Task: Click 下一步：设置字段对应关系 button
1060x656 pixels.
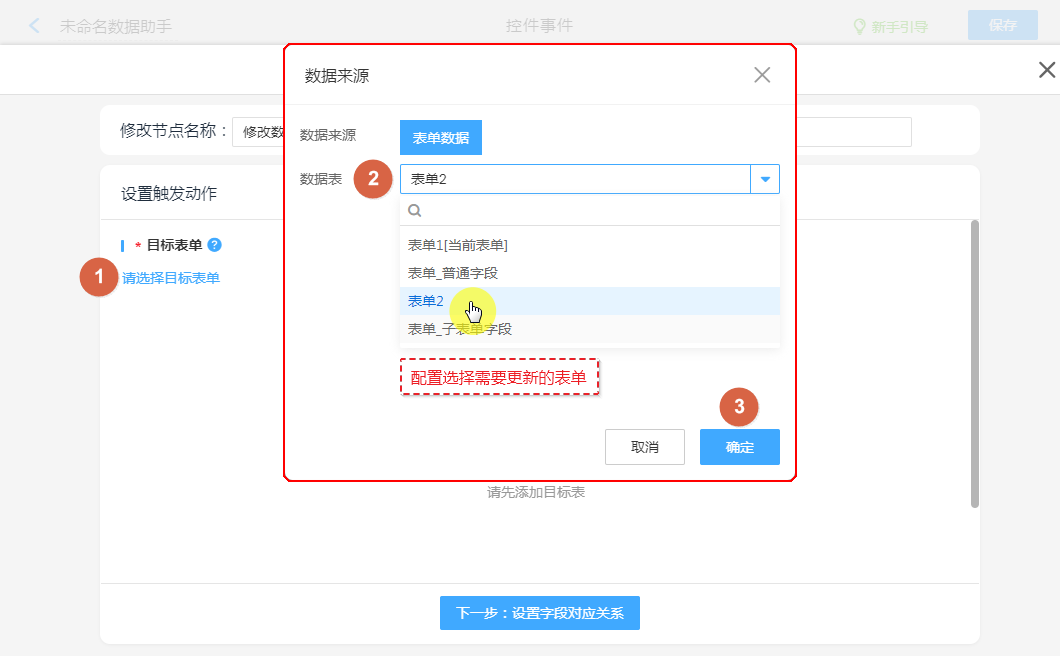Action: click(540, 613)
